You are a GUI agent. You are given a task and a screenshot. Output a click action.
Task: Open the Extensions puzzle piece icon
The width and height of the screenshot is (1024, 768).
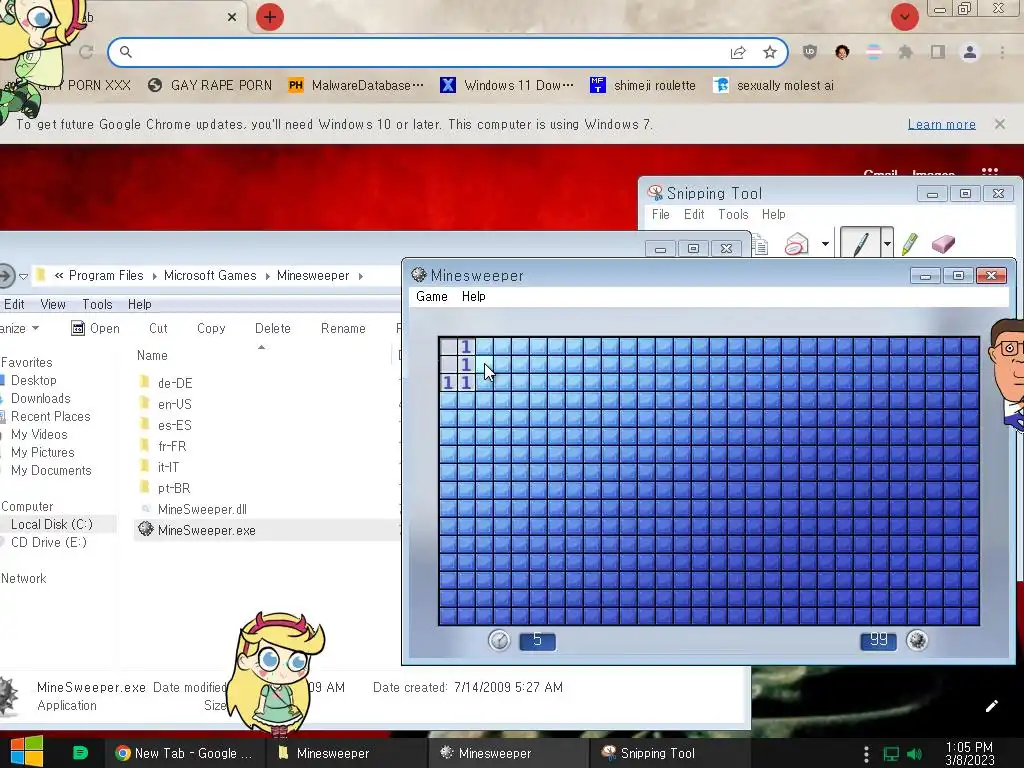pyautogui.click(x=905, y=52)
